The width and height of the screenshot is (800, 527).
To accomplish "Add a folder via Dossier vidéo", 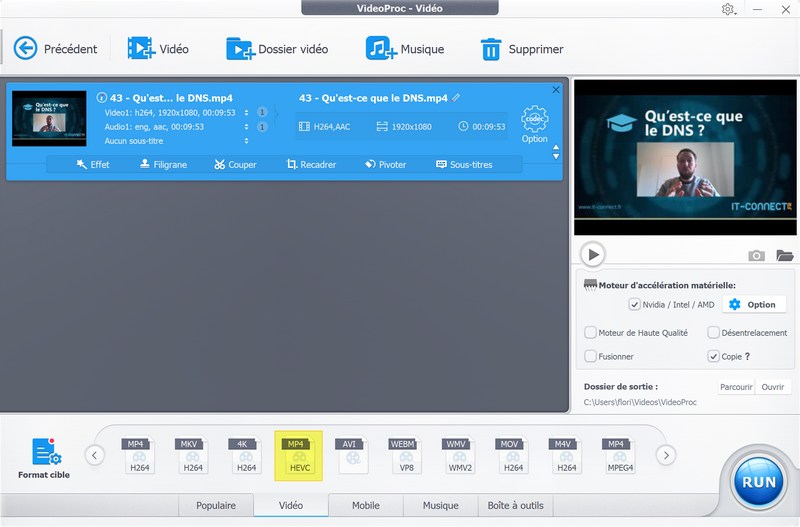I will click(x=277, y=49).
